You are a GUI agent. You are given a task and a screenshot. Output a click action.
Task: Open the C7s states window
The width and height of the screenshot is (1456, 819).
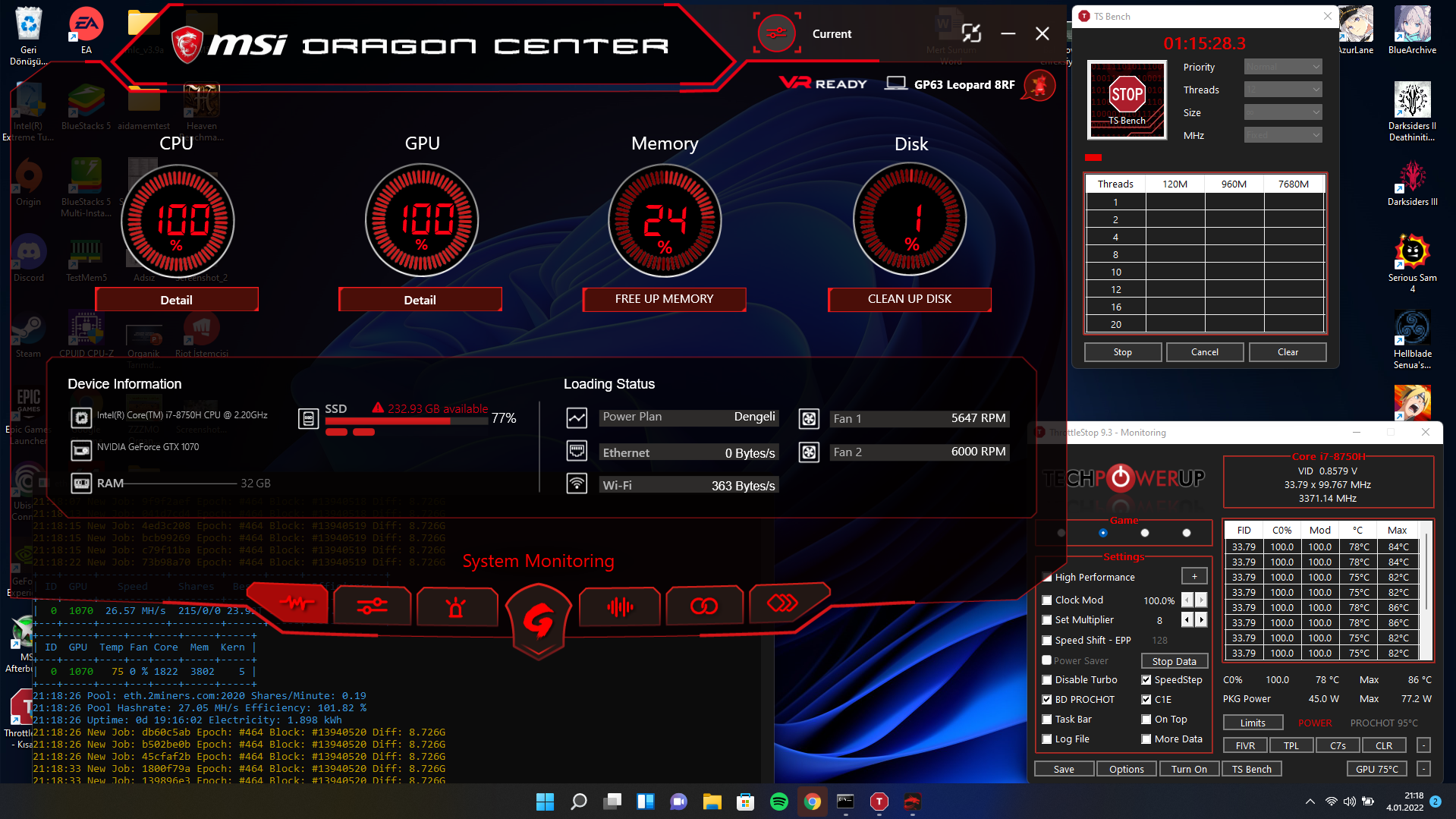coord(1338,745)
